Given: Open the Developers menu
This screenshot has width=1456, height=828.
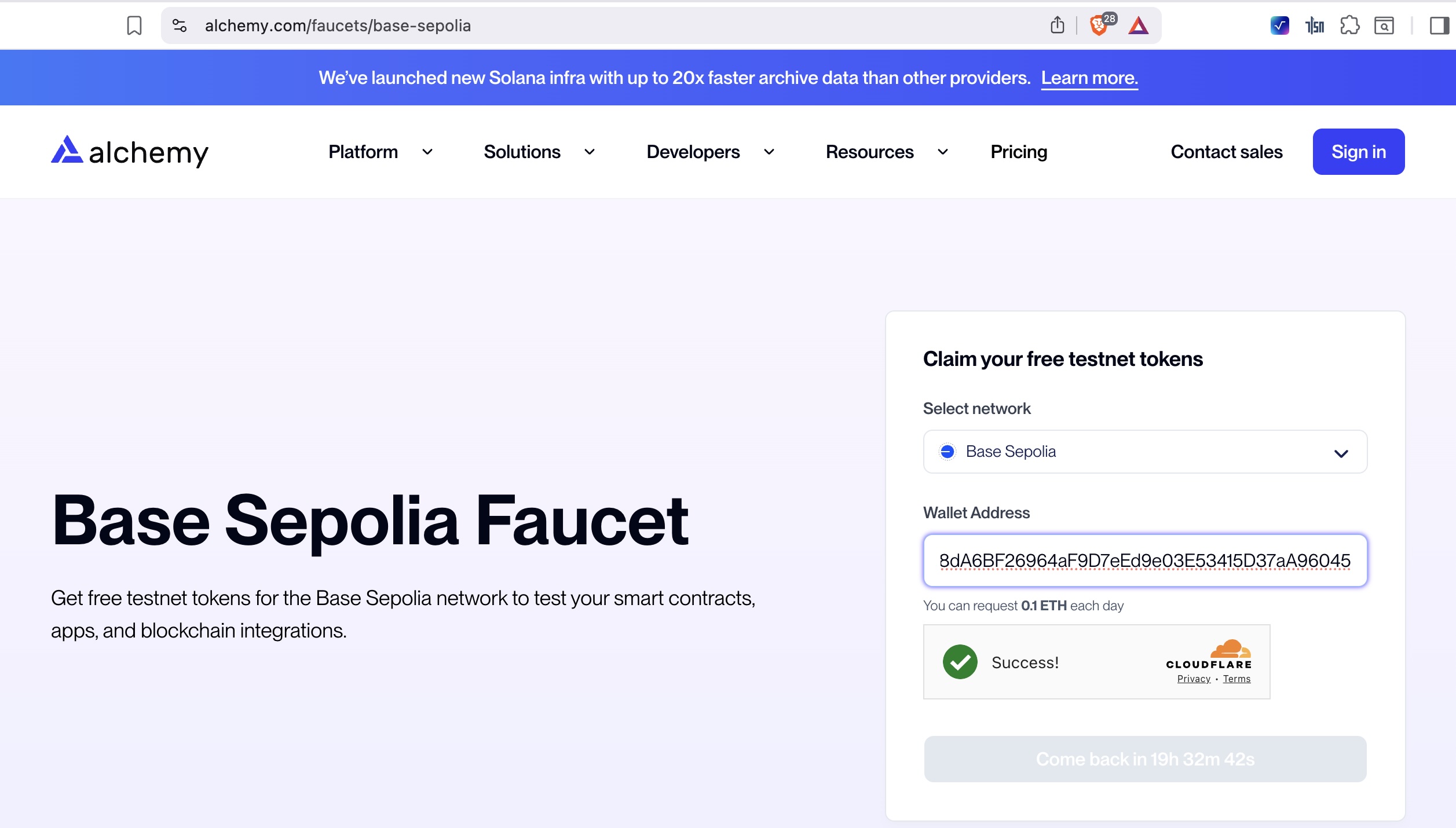Looking at the screenshot, I should click(x=710, y=152).
